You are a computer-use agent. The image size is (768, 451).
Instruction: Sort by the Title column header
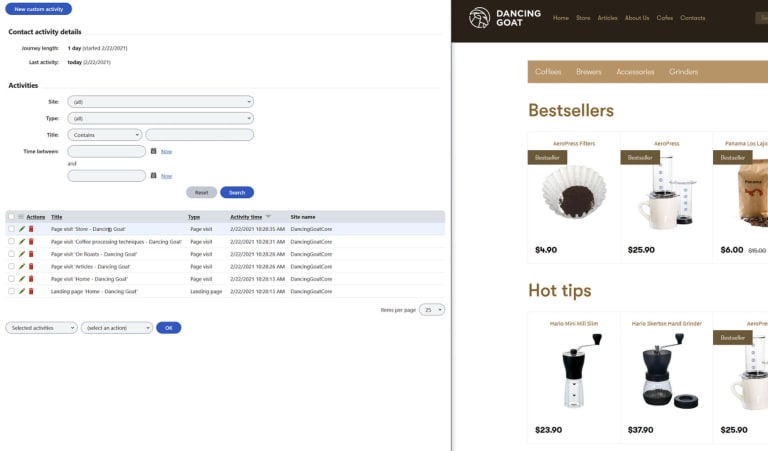tap(56, 217)
